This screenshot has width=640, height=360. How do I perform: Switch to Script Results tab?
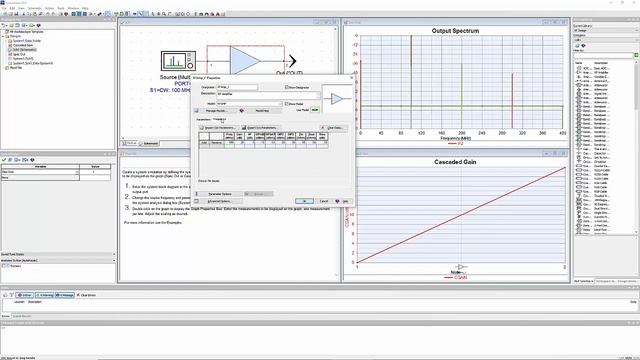click(x=22, y=316)
